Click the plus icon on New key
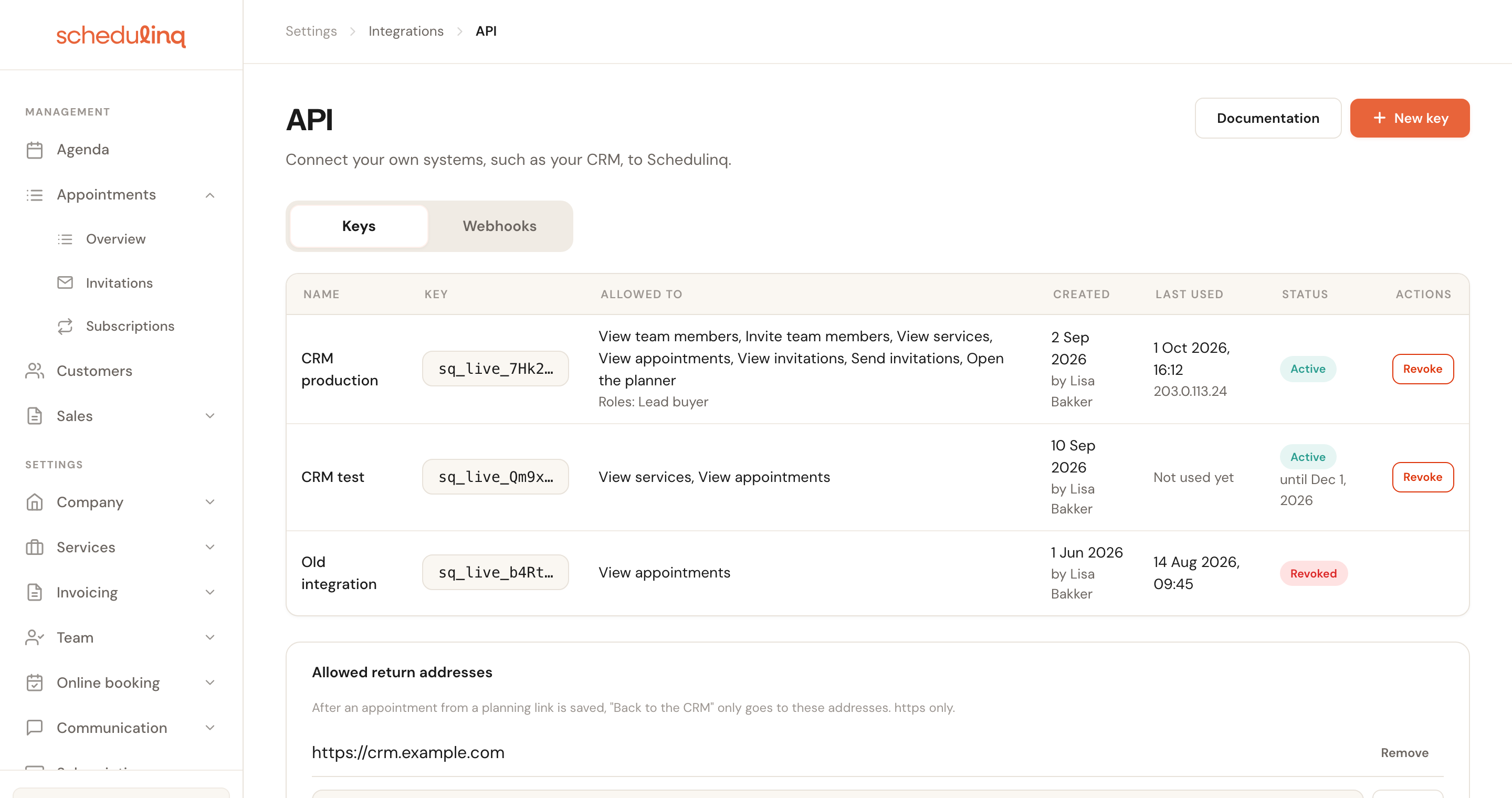This screenshot has height=798, width=1512. pos(1379,118)
